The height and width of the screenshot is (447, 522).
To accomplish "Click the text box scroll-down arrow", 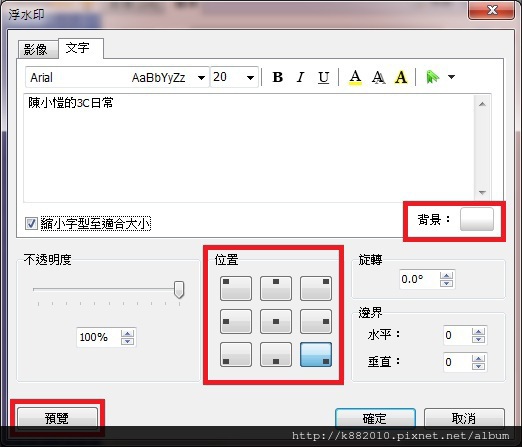I will pyautogui.click(x=482, y=192).
